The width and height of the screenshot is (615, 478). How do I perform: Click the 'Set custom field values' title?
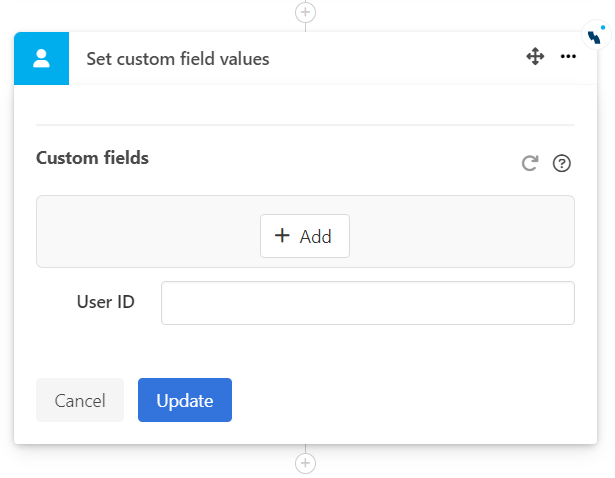[x=178, y=59]
